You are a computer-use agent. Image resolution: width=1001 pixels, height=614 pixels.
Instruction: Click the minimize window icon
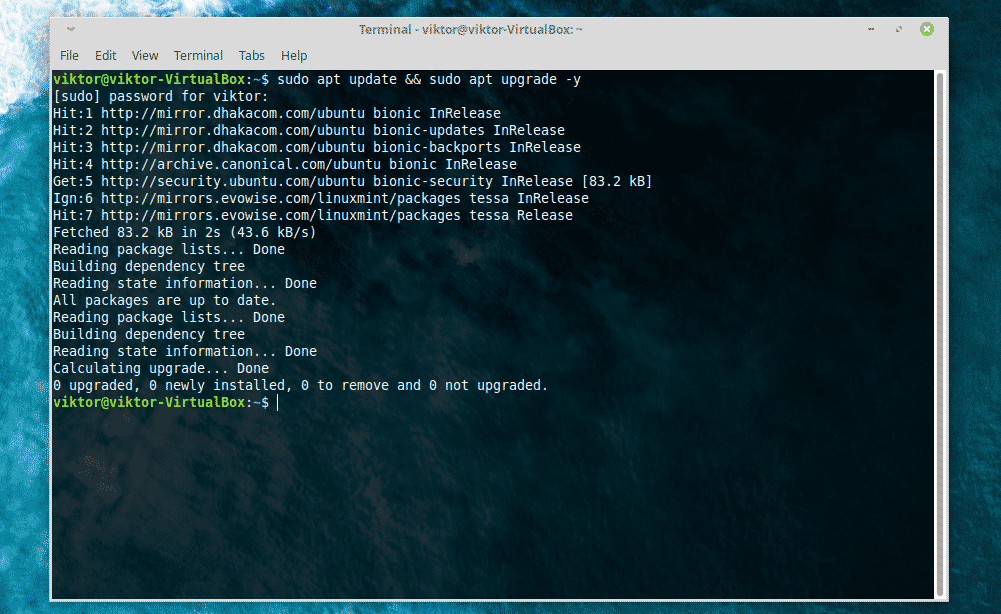[871, 29]
